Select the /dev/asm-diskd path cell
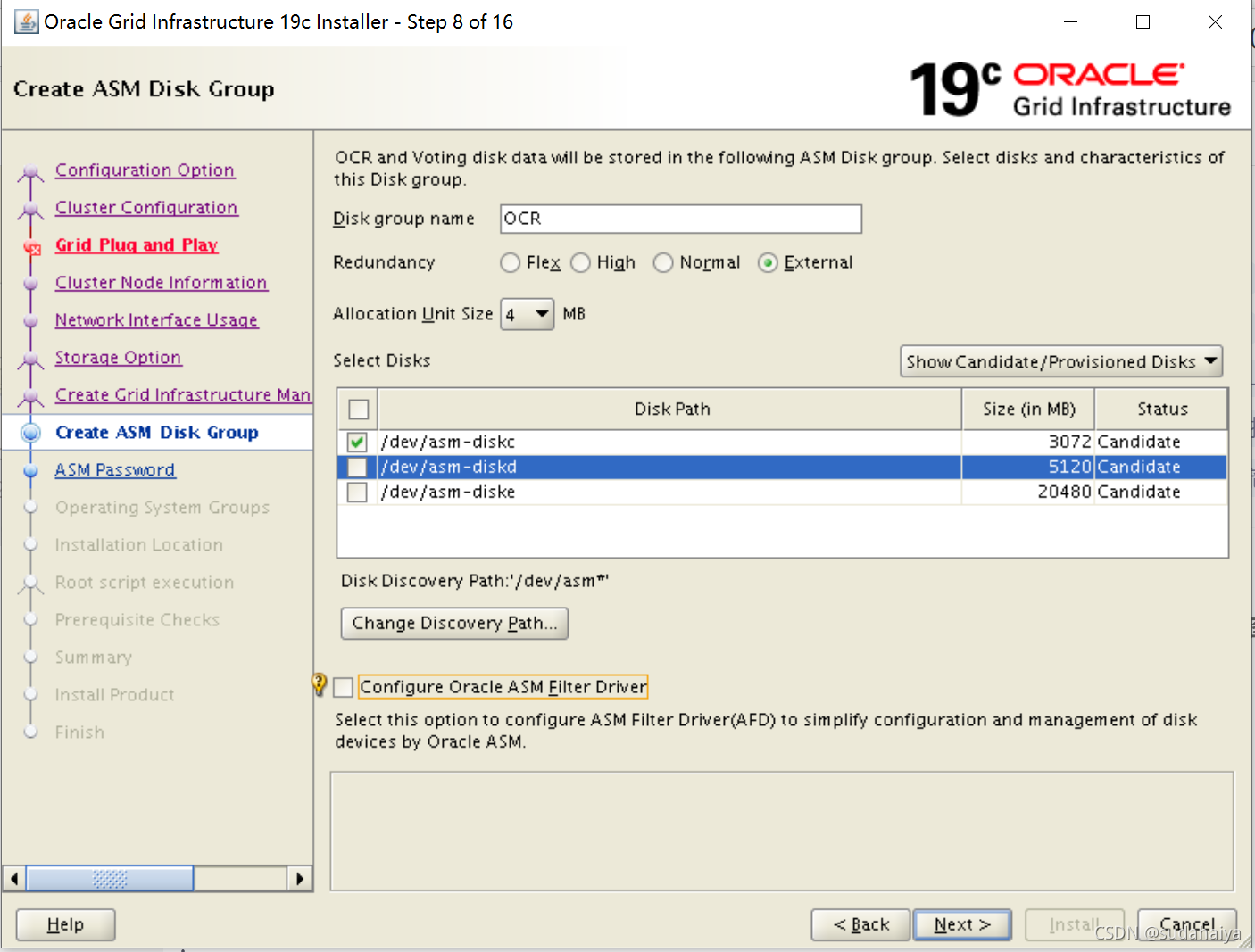Image resolution: width=1255 pixels, height=952 pixels. point(670,467)
